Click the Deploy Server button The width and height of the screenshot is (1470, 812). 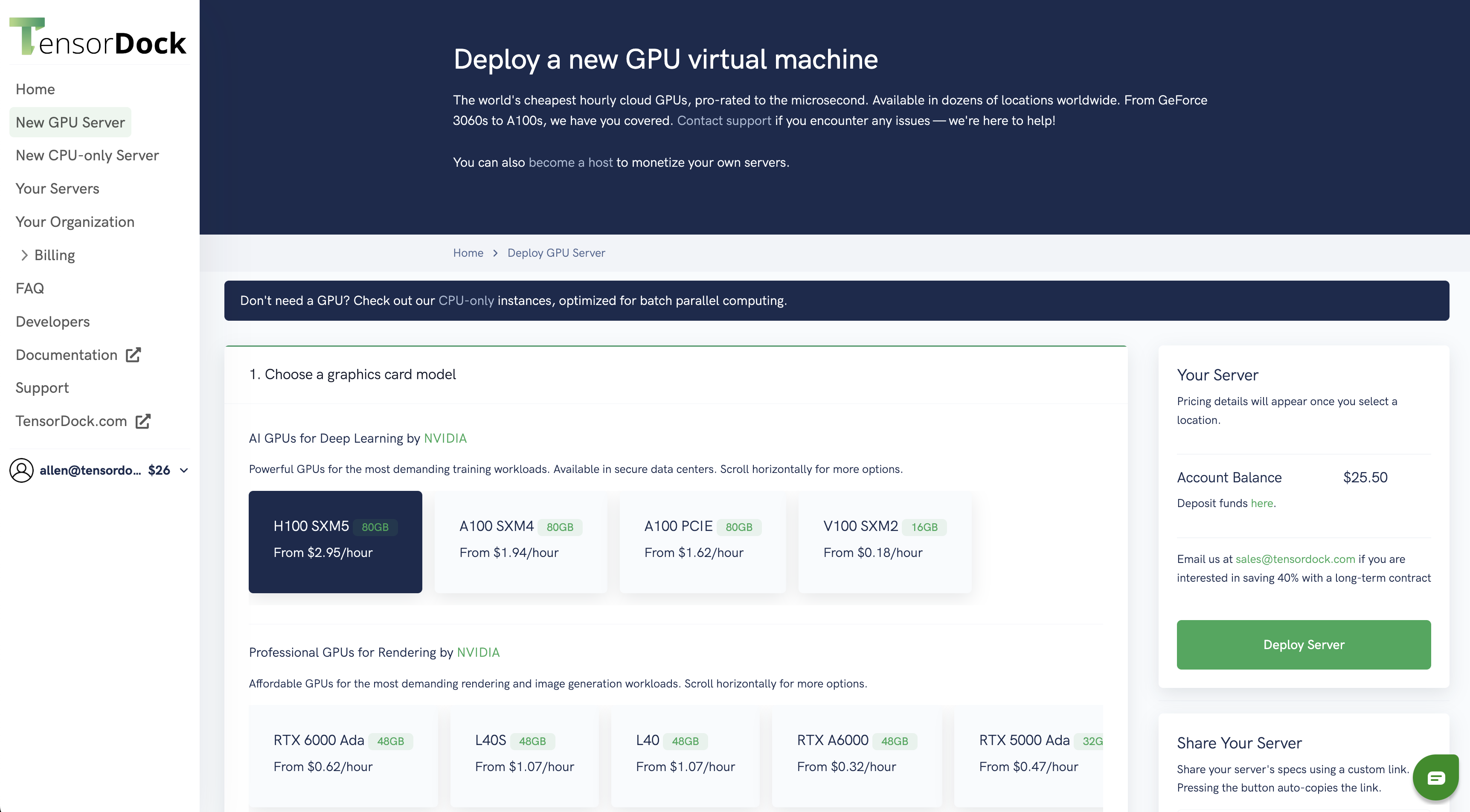coord(1303,645)
